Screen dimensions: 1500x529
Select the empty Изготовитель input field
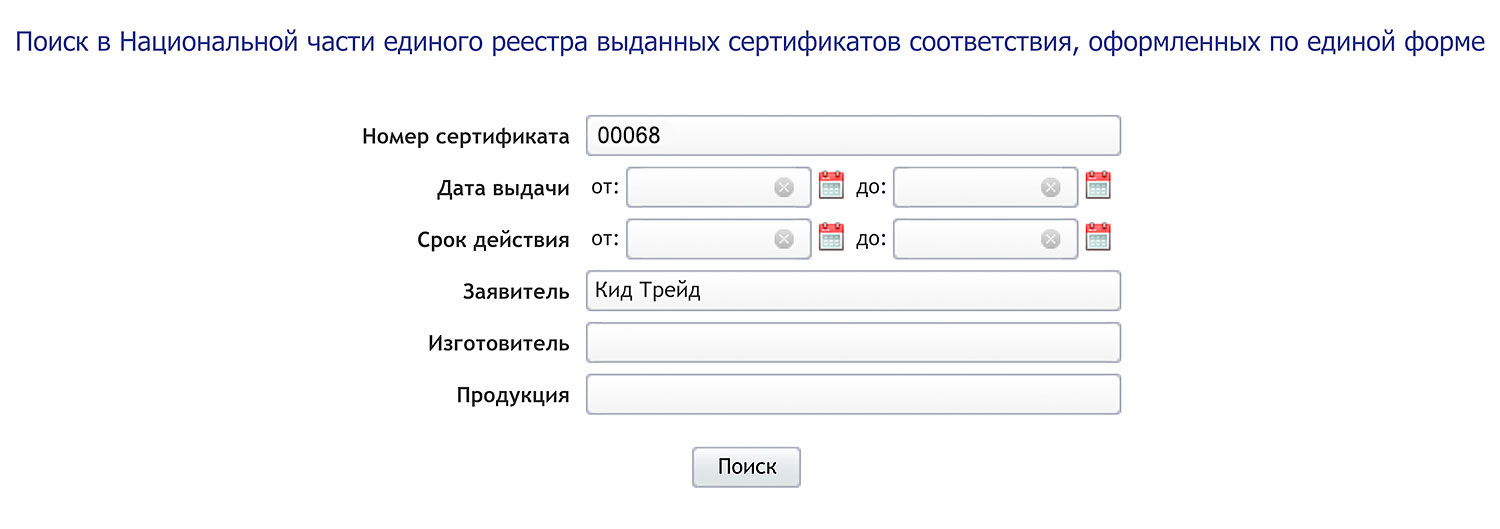tap(852, 343)
